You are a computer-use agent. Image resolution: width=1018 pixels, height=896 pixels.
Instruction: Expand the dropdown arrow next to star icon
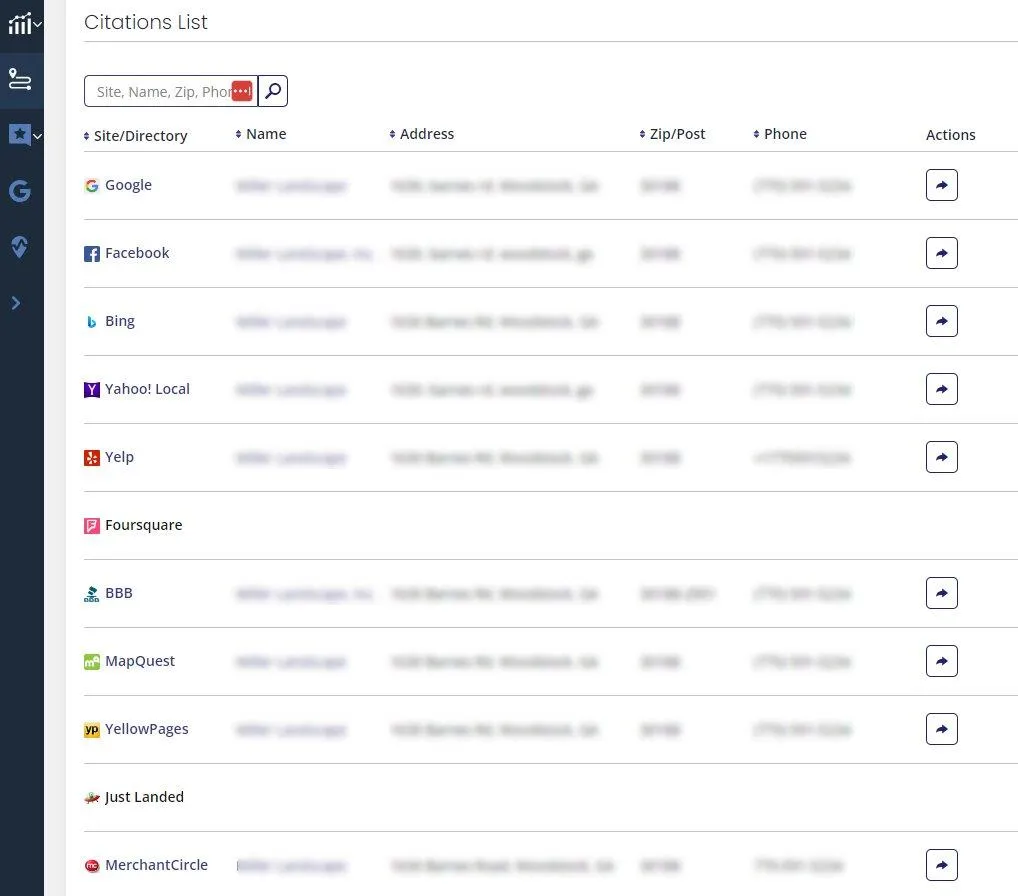tap(38, 136)
